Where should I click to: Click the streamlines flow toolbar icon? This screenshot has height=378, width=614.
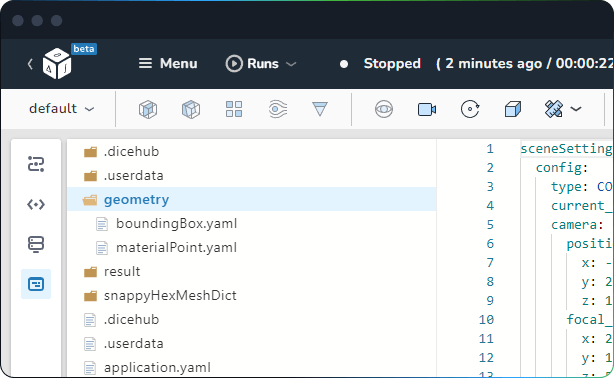click(278, 109)
